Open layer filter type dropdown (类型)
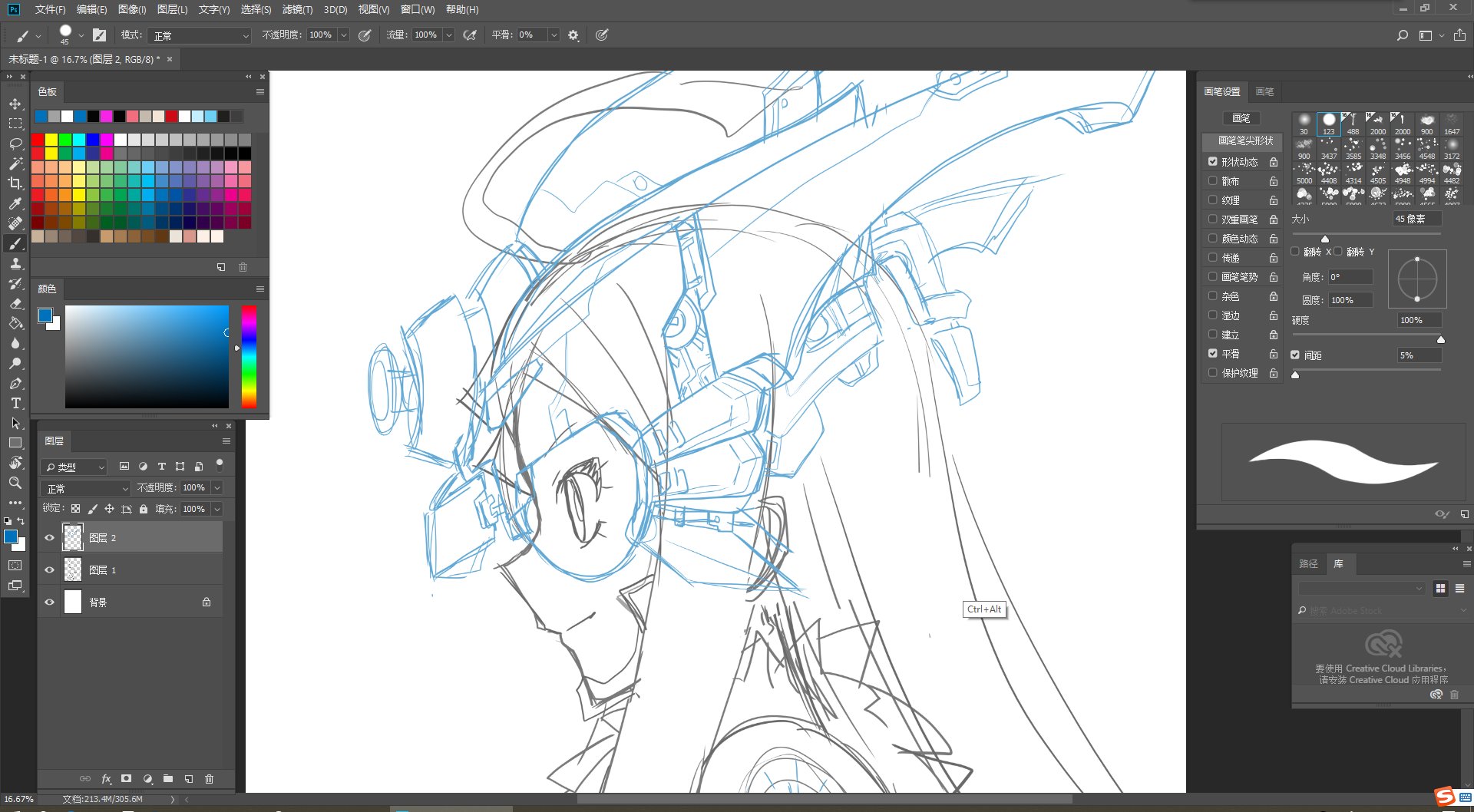The image size is (1474, 812). [x=74, y=467]
